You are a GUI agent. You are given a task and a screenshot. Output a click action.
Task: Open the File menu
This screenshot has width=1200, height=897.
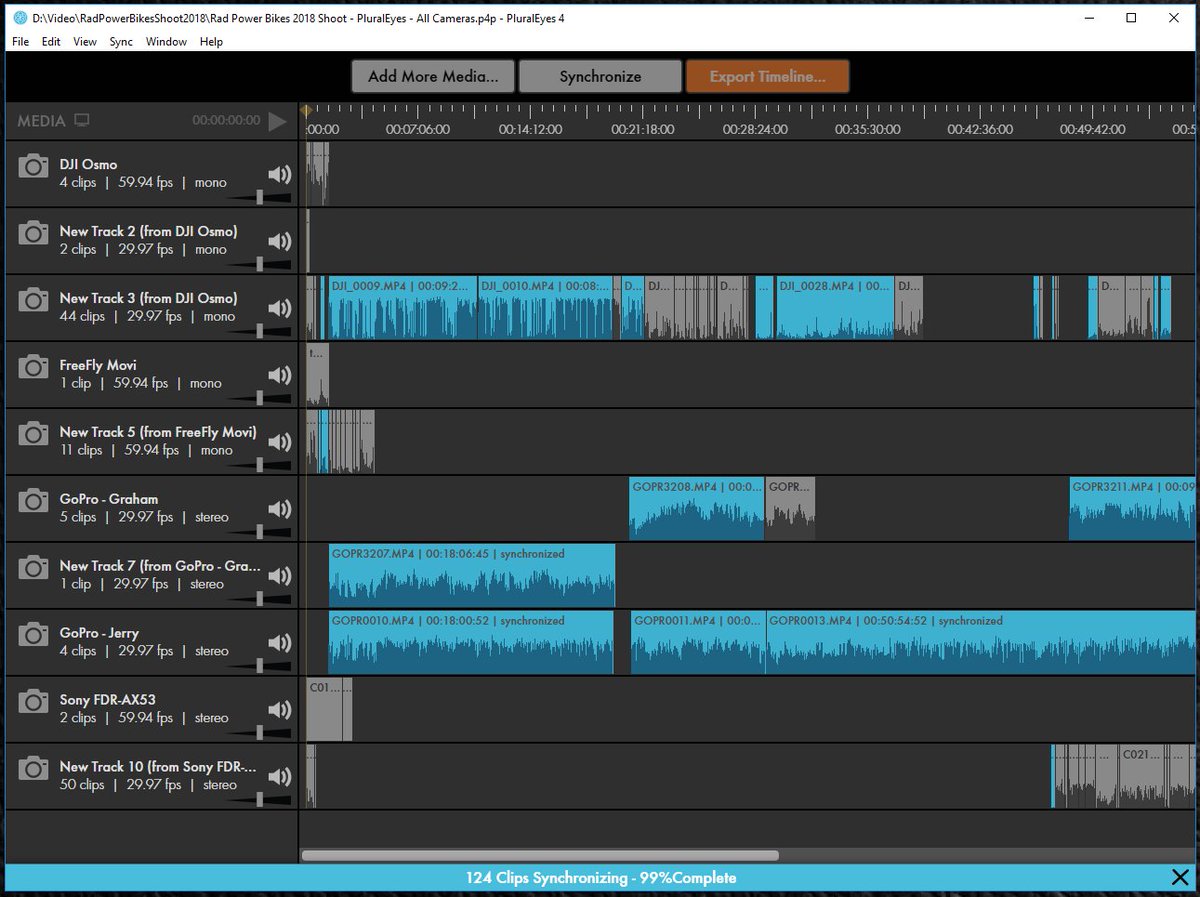[20, 42]
